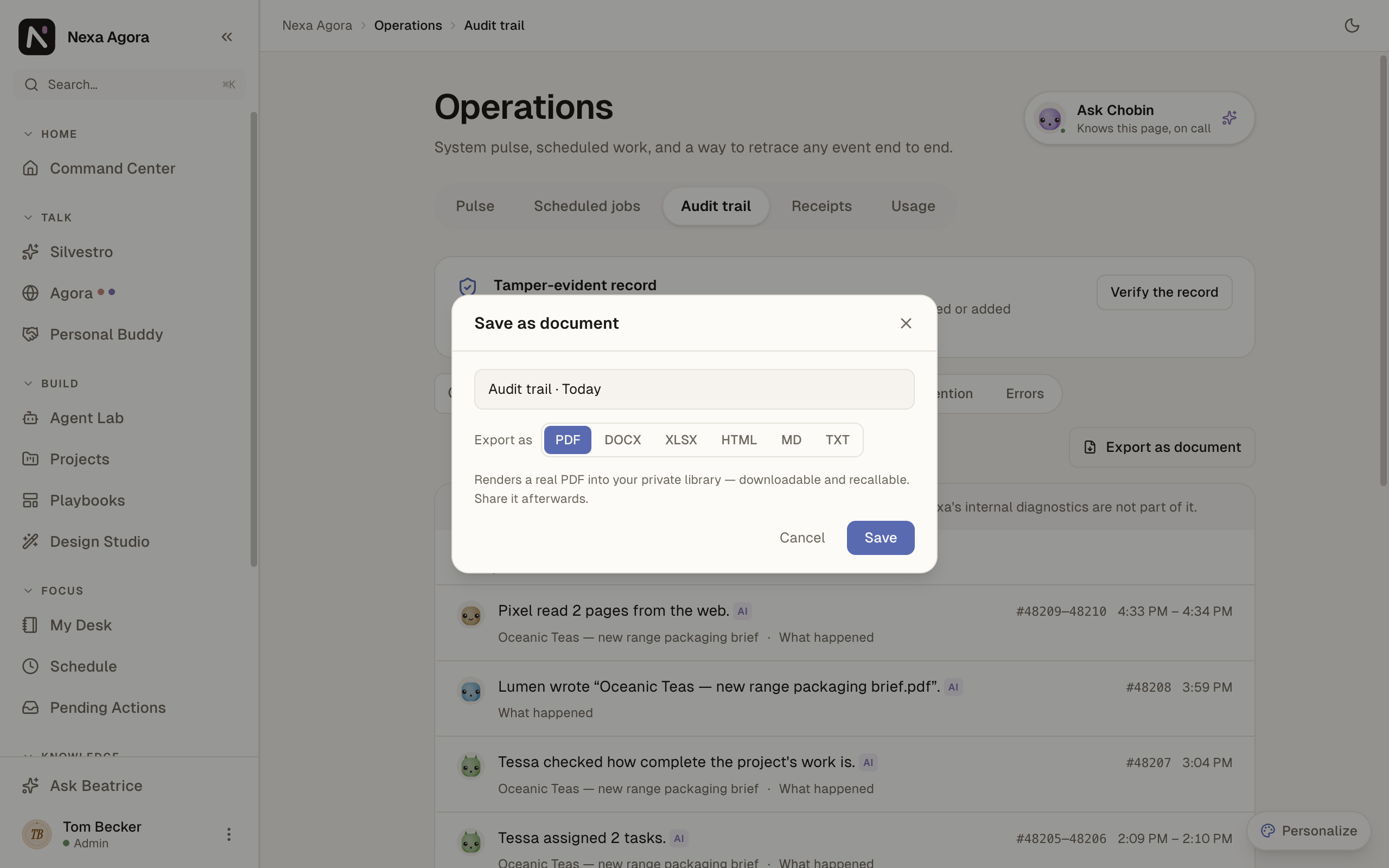Click Export as document button
Viewport: 1389px width, 868px height.
tap(1162, 447)
